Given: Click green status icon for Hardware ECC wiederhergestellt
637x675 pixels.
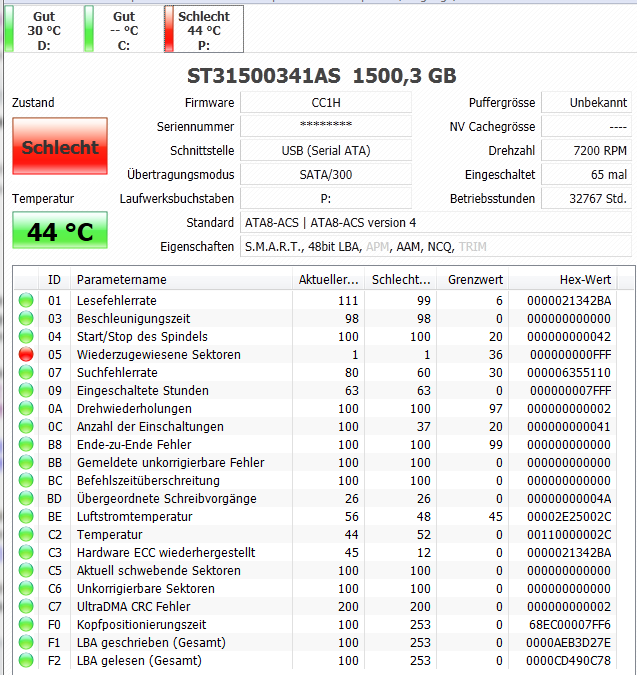Looking at the screenshot, I should pos(26,552).
